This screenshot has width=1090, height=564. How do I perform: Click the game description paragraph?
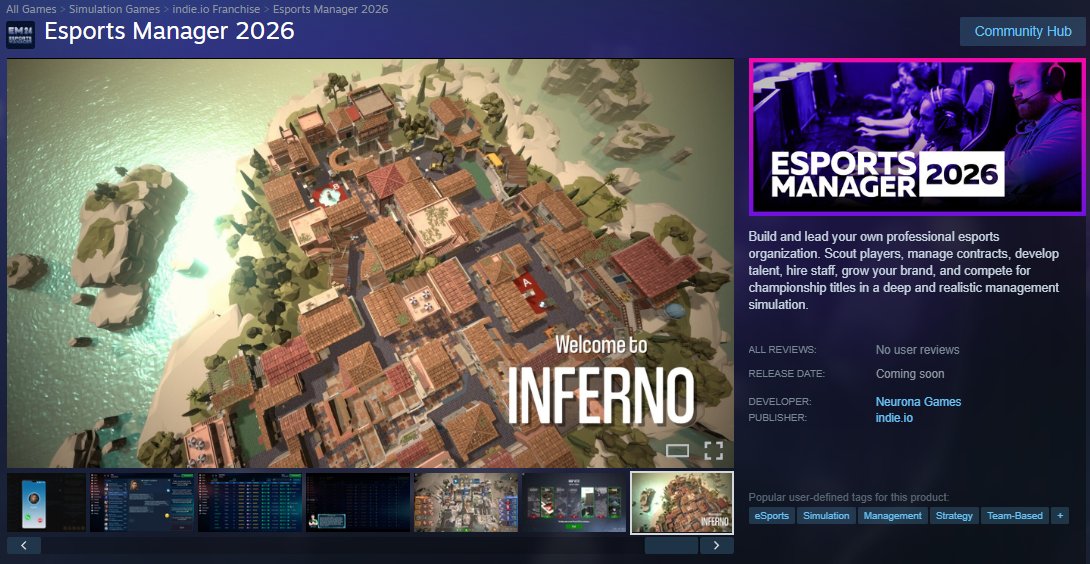904,271
